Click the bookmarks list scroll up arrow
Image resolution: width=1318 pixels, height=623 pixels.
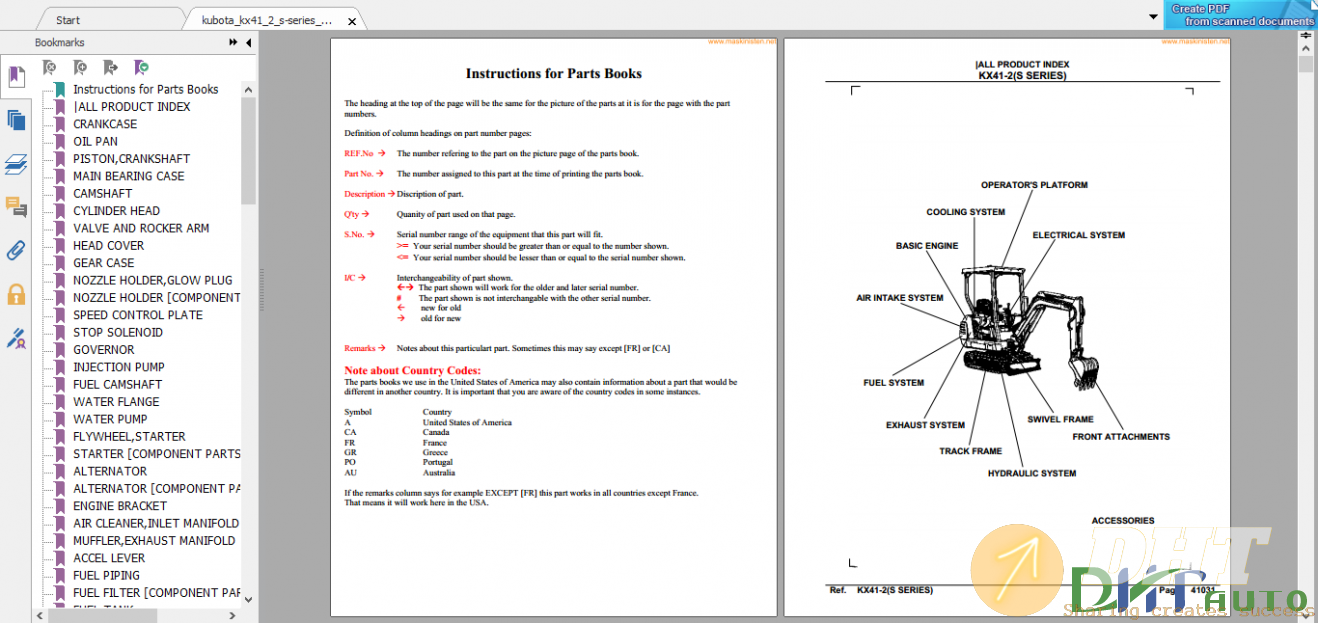[248, 88]
